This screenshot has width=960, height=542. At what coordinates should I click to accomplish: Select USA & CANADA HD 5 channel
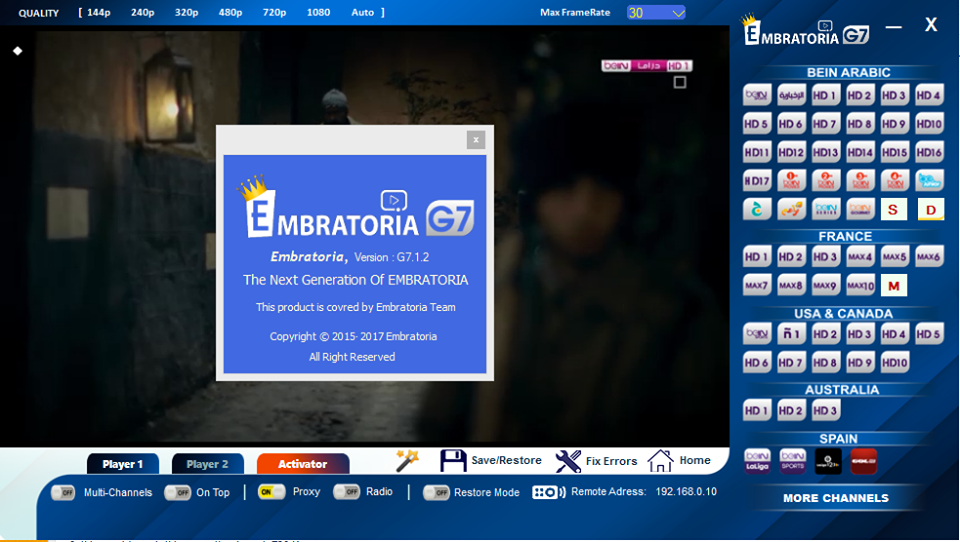pyautogui.click(x=929, y=334)
